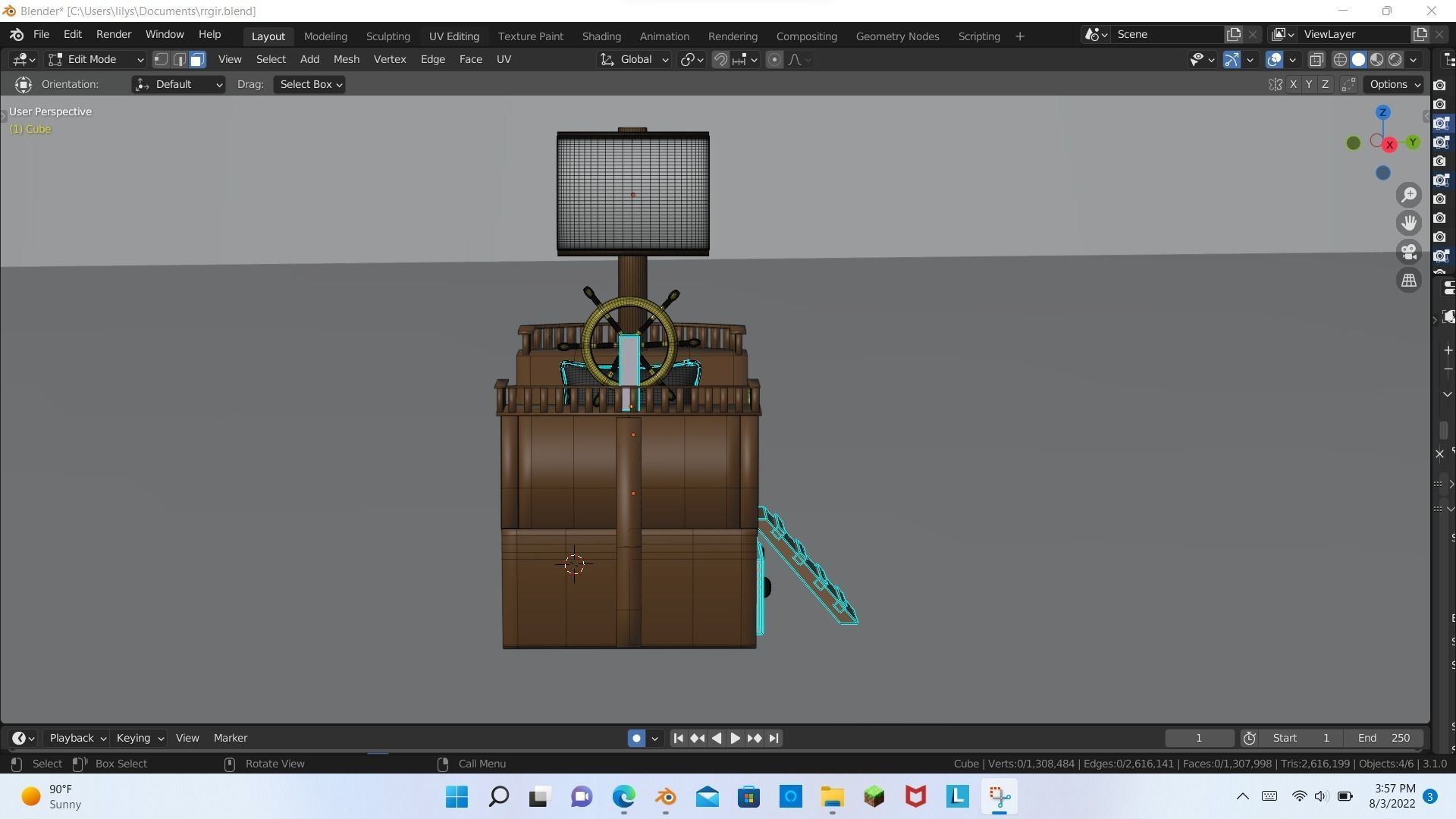Enable material preview shading mode

tap(1376, 60)
